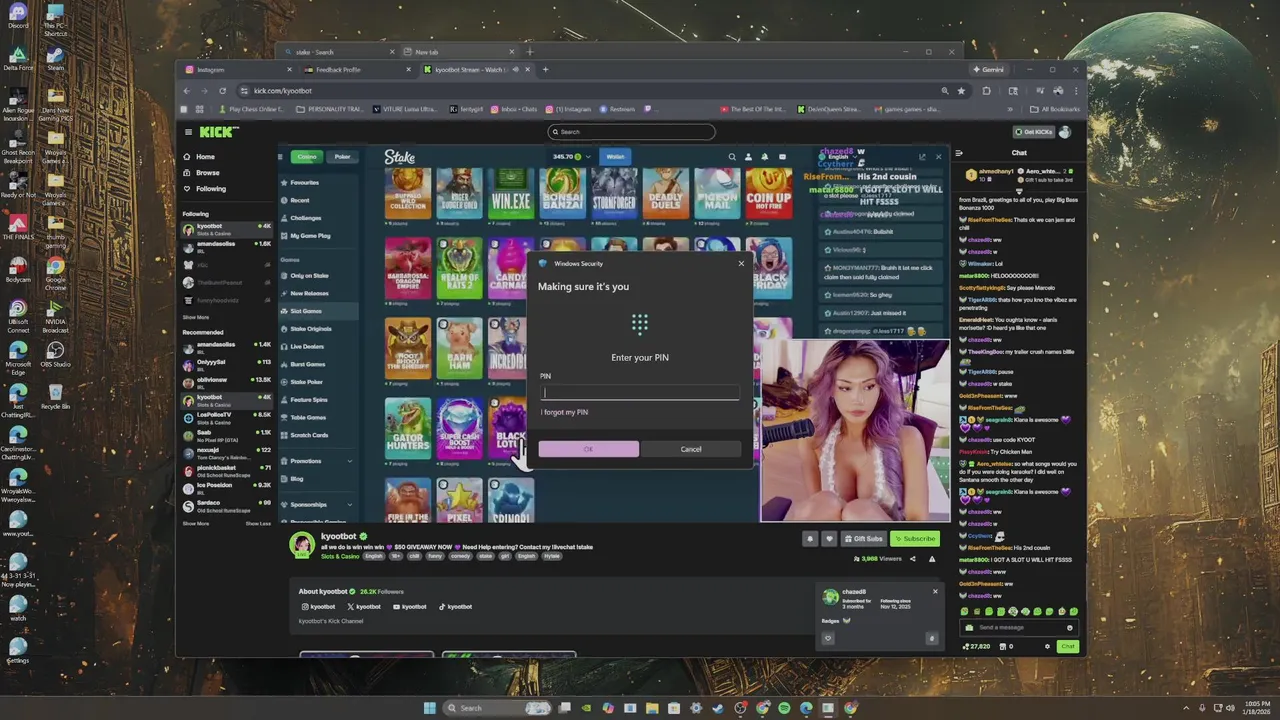The width and height of the screenshot is (1280, 720).
Task: Show More under Recommended list
Action: point(196,523)
